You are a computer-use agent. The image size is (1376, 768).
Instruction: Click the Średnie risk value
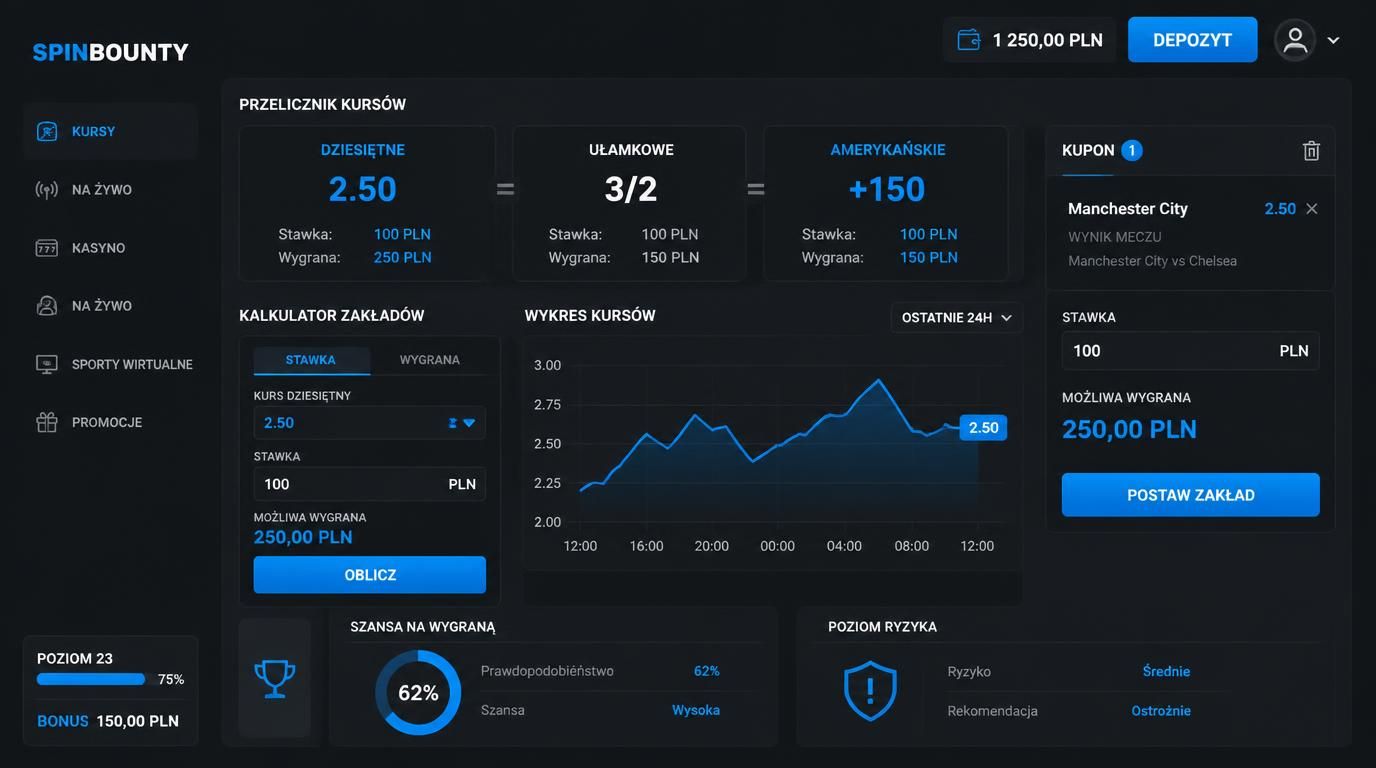coord(1167,671)
